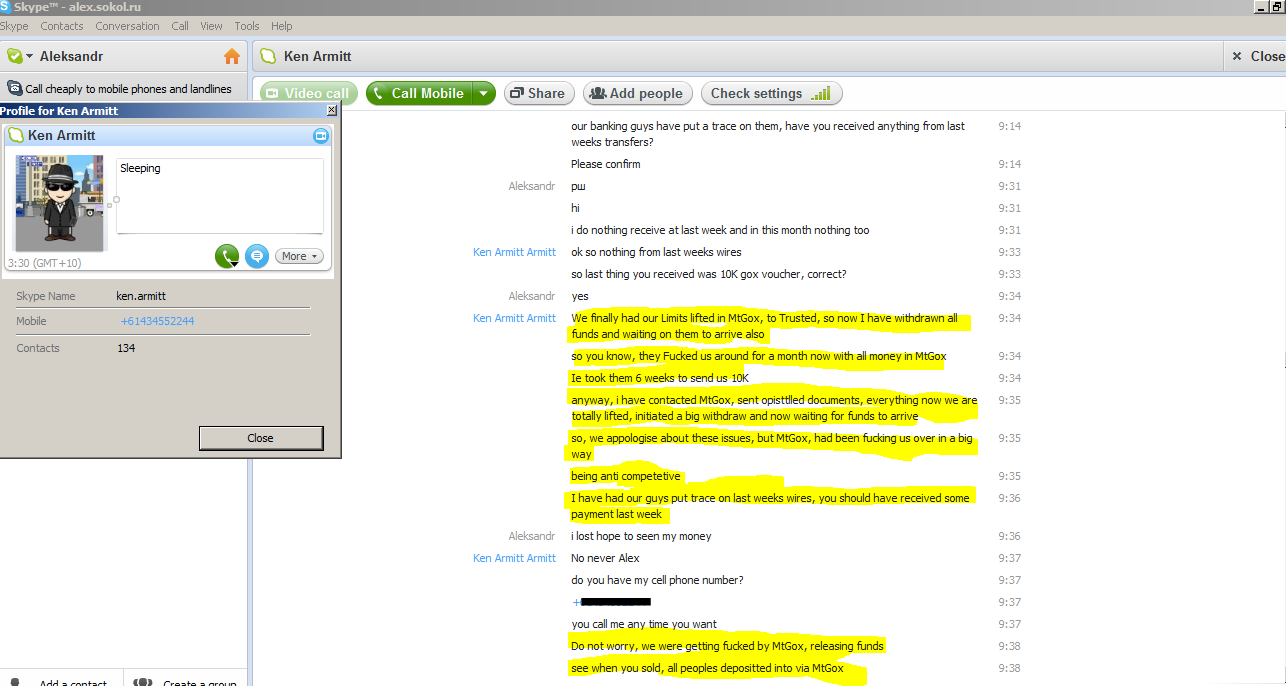Click the Sleeping mood message box

pos(220,196)
